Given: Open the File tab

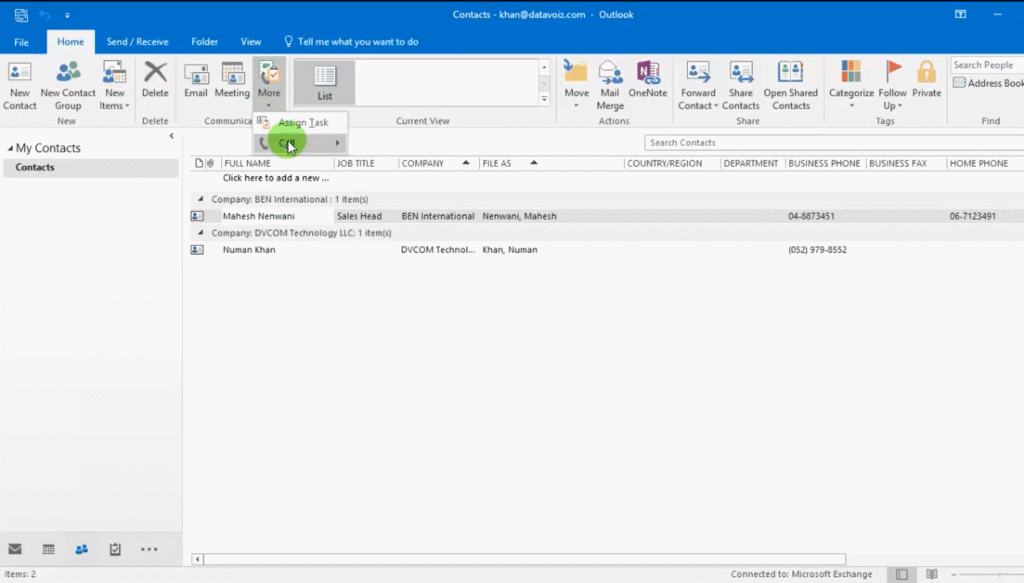Looking at the screenshot, I should pyautogui.click(x=22, y=42).
